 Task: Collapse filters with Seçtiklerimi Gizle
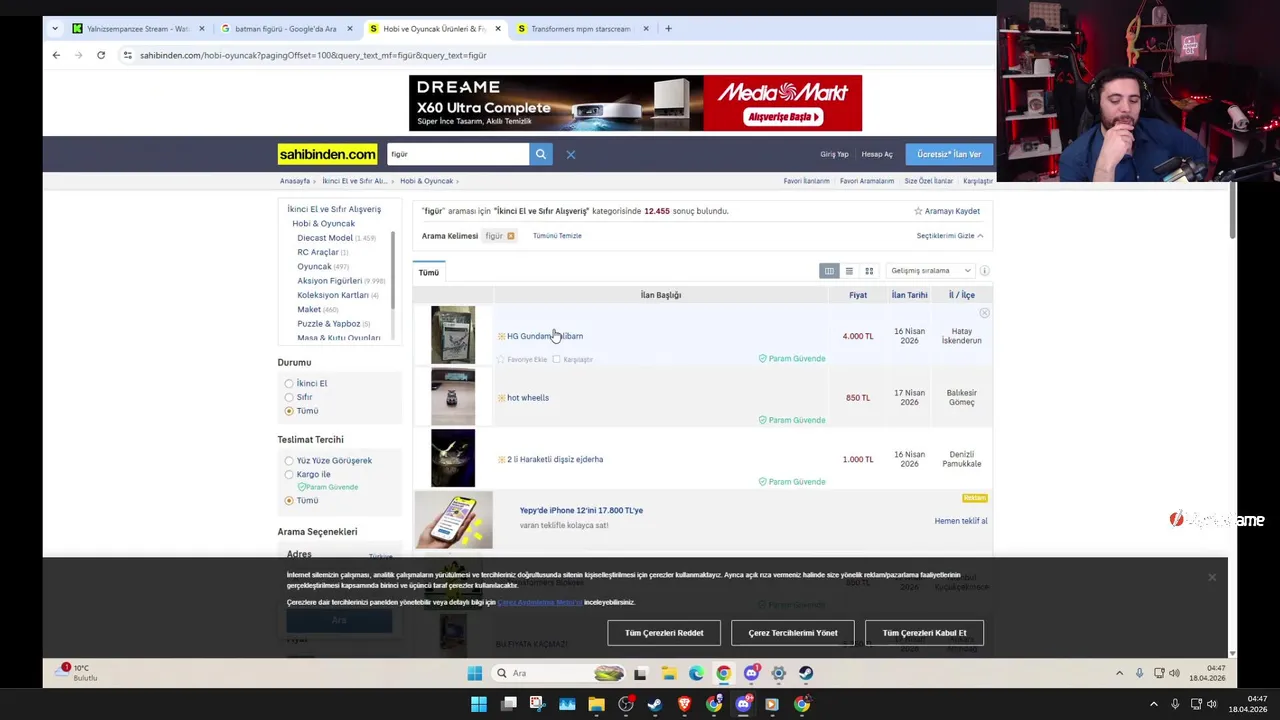pos(949,236)
